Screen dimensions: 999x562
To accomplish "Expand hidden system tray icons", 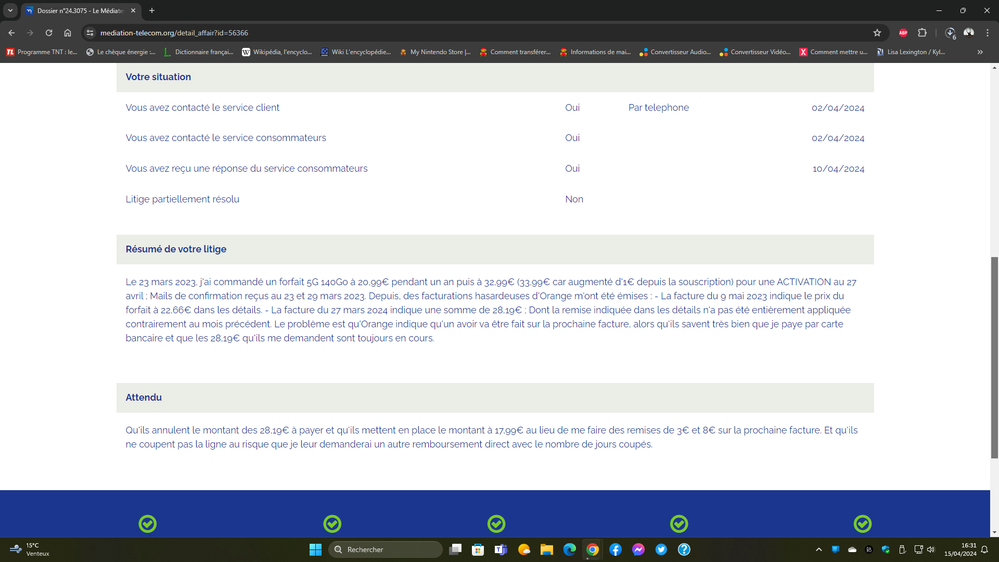I will click(x=819, y=549).
